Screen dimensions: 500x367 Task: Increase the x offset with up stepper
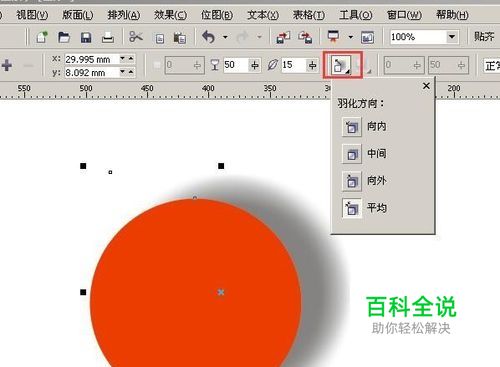(x=131, y=59)
